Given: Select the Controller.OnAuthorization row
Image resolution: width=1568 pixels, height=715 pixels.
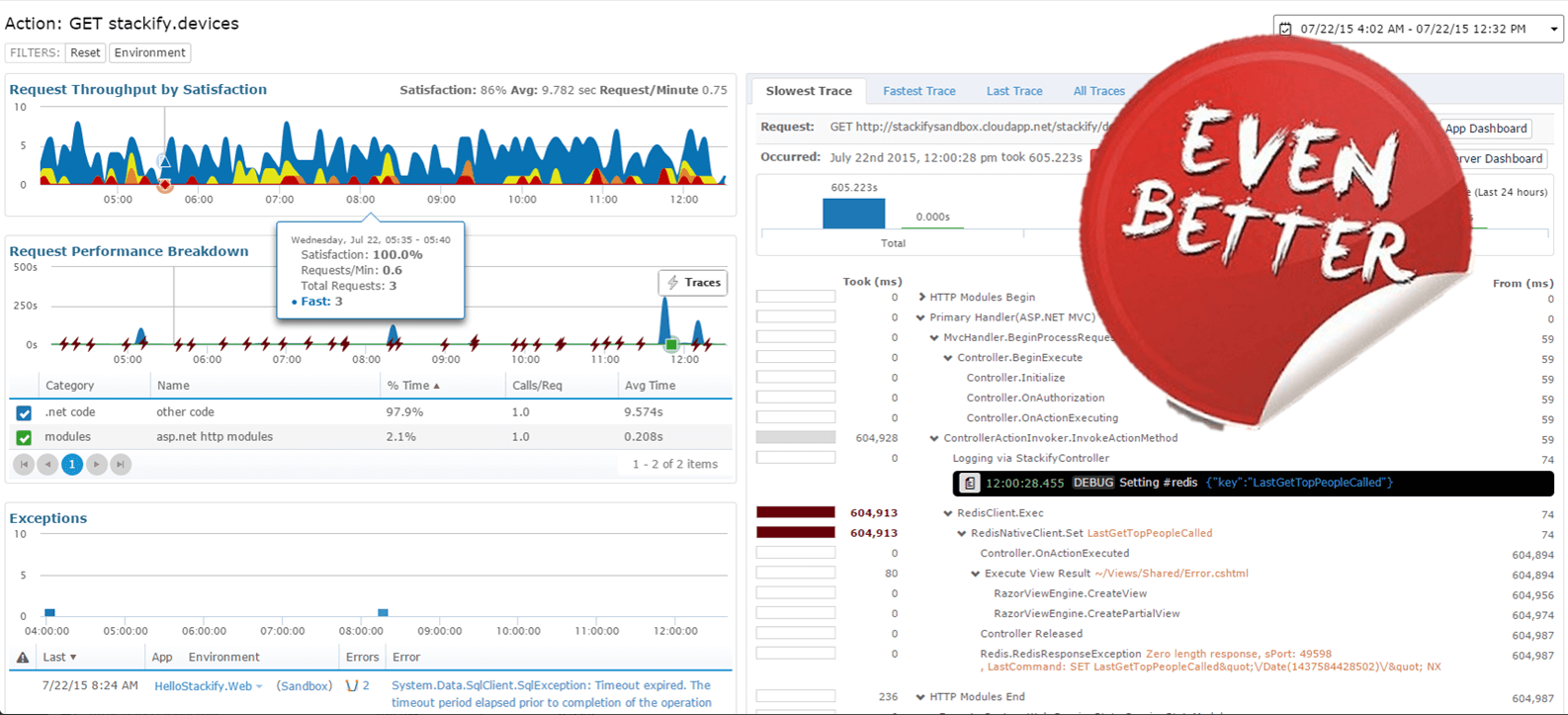Looking at the screenshot, I should 1035,398.
